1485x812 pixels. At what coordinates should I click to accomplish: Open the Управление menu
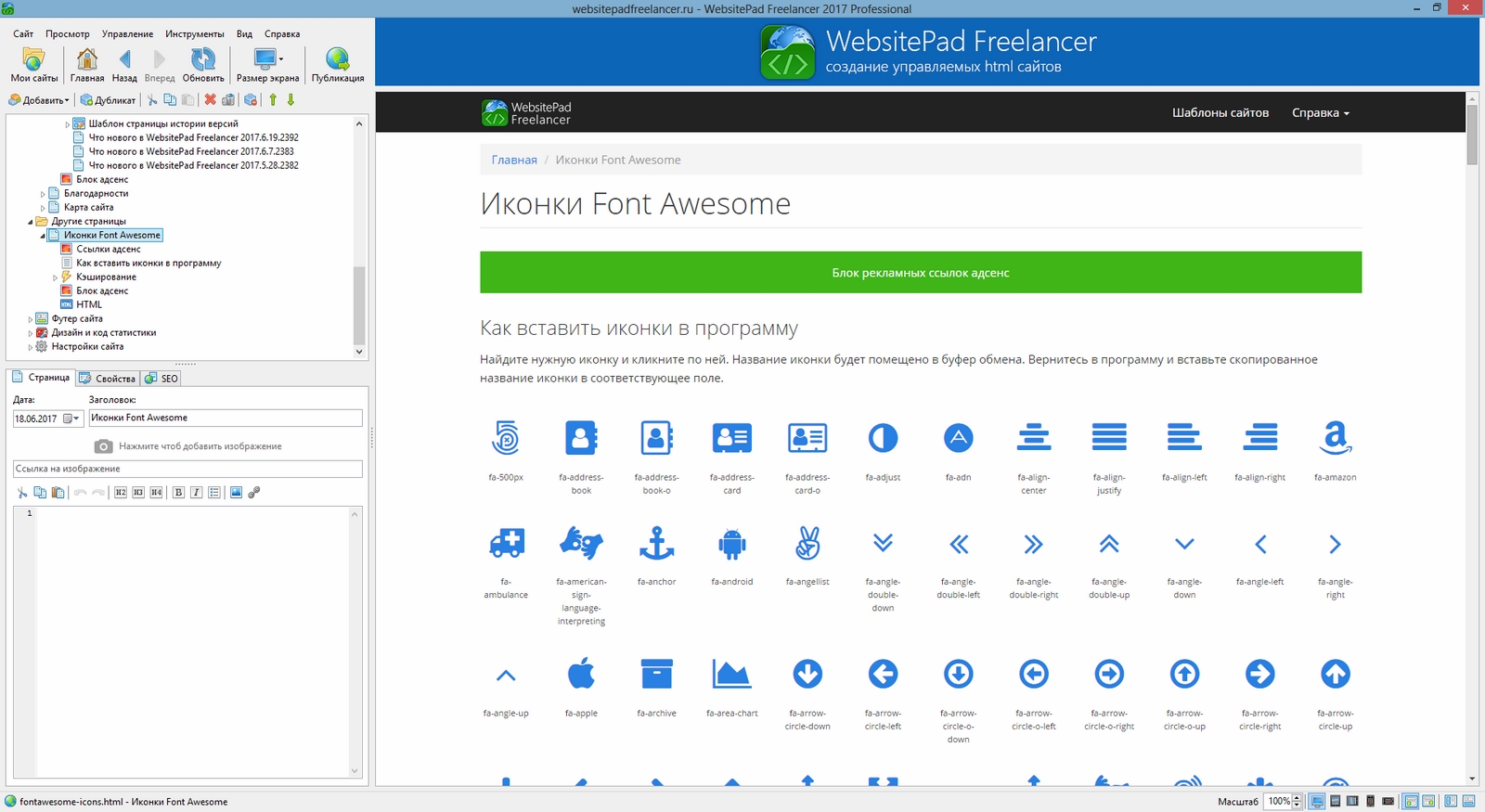tap(127, 33)
